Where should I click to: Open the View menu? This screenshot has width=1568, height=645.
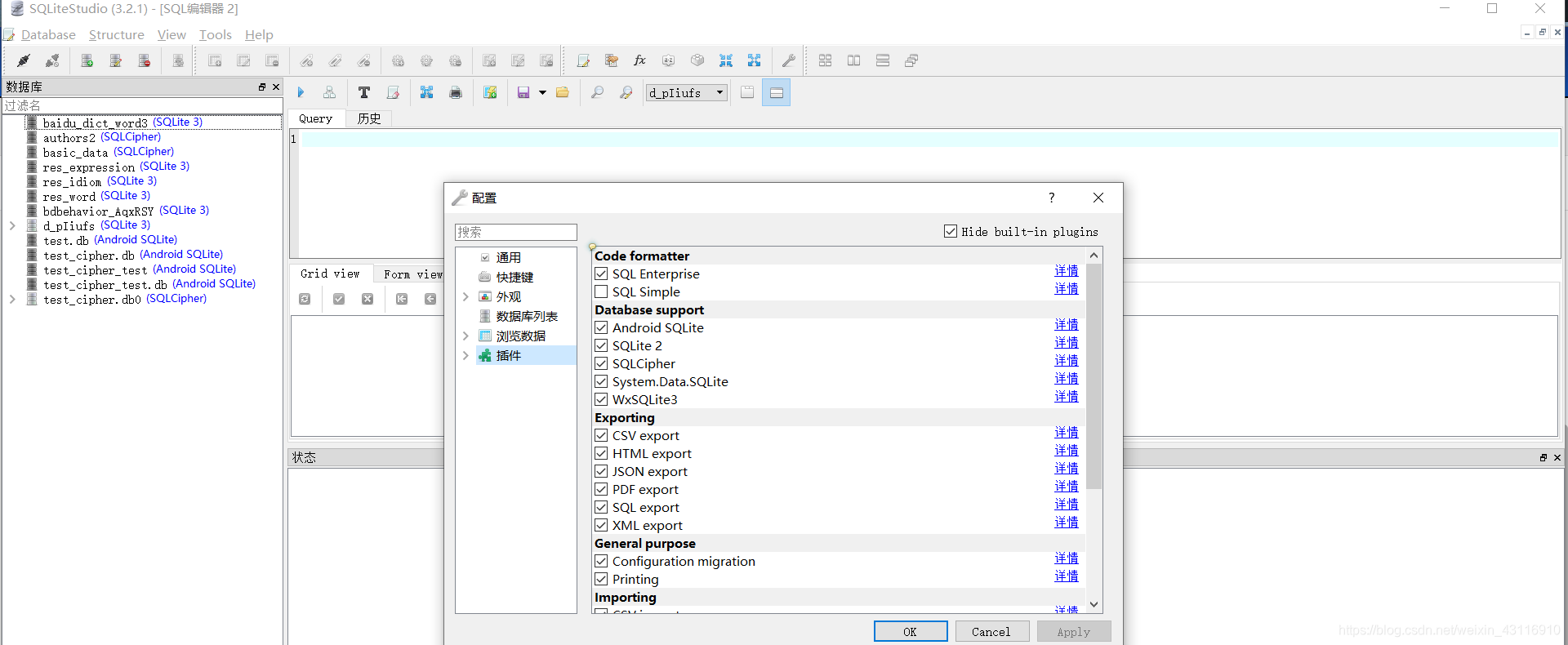tap(171, 34)
